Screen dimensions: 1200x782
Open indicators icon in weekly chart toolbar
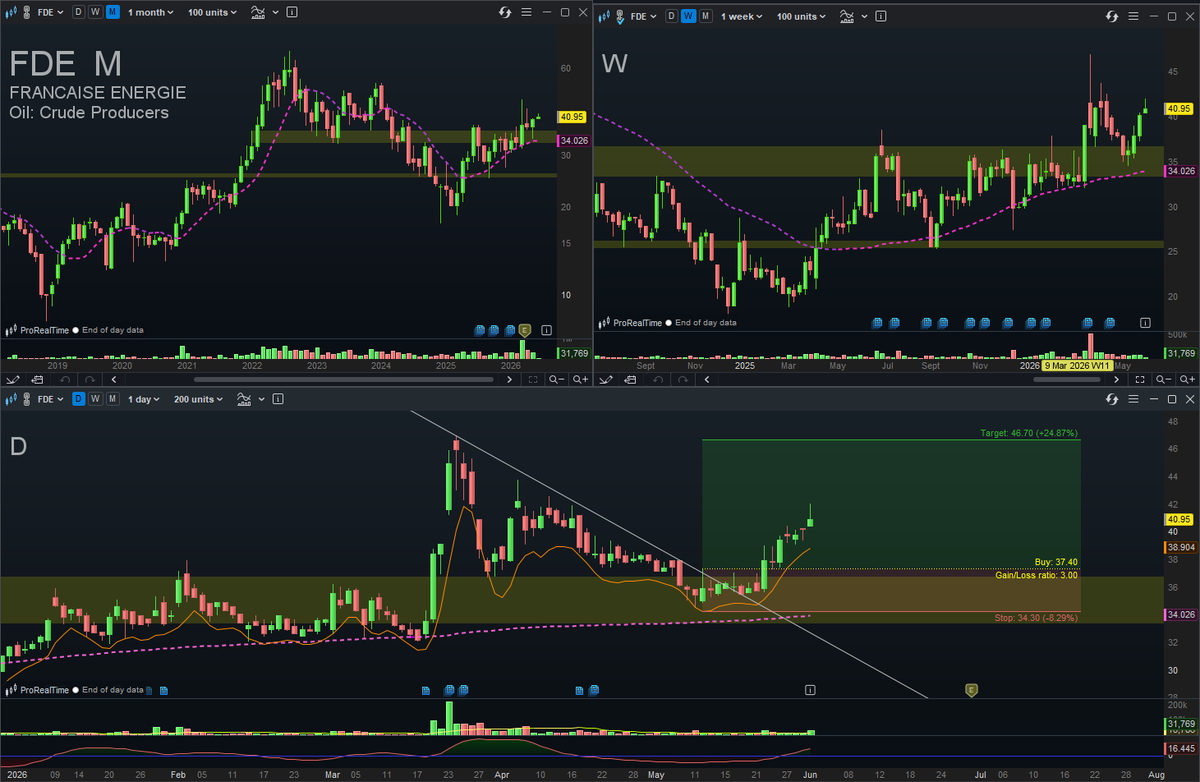tap(846, 16)
